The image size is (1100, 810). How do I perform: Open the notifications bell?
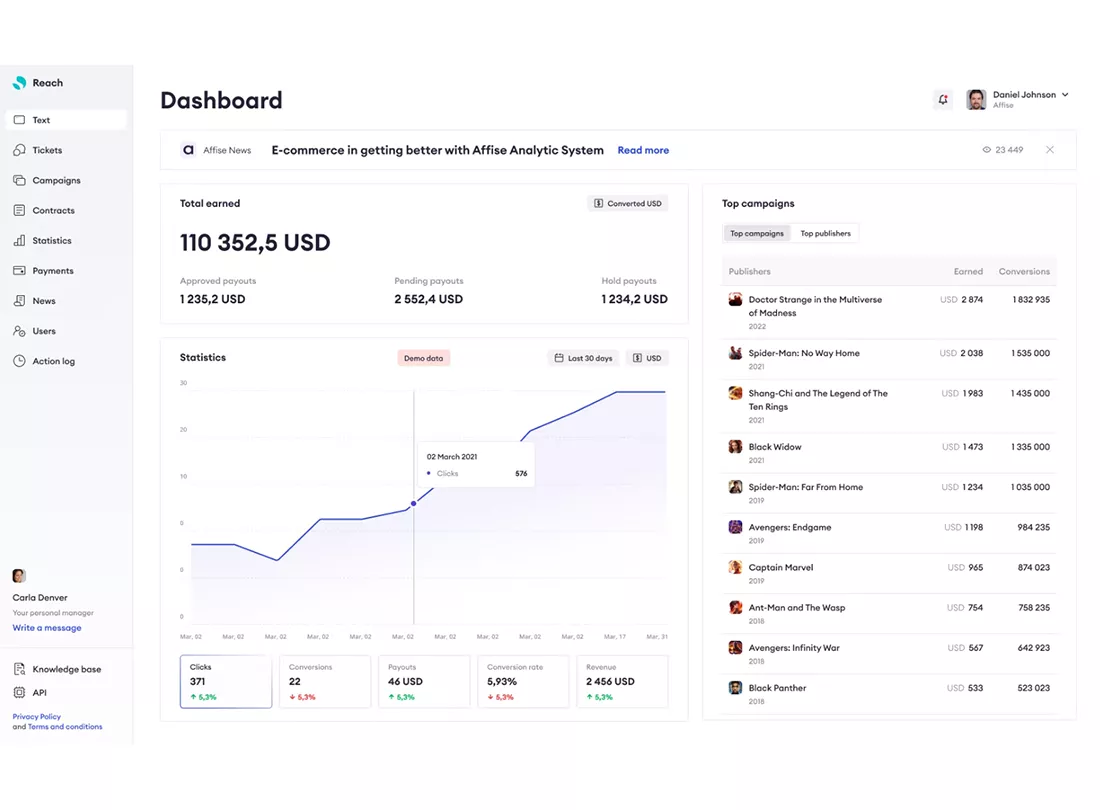point(943,100)
